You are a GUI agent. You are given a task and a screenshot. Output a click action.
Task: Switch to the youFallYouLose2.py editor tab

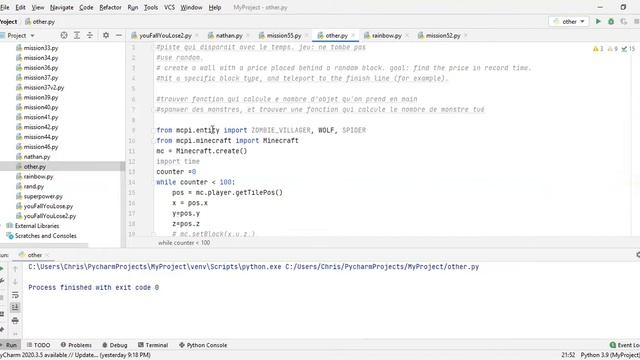pyautogui.click(x=165, y=36)
